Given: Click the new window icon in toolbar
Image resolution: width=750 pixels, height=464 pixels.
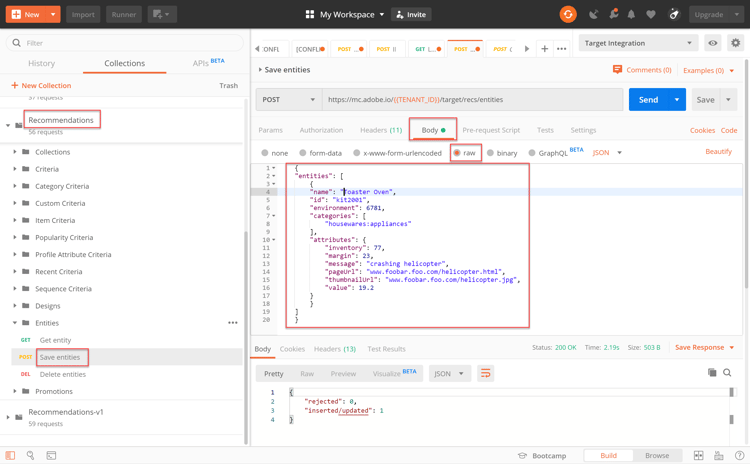Looking at the screenshot, I should pos(162,14).
